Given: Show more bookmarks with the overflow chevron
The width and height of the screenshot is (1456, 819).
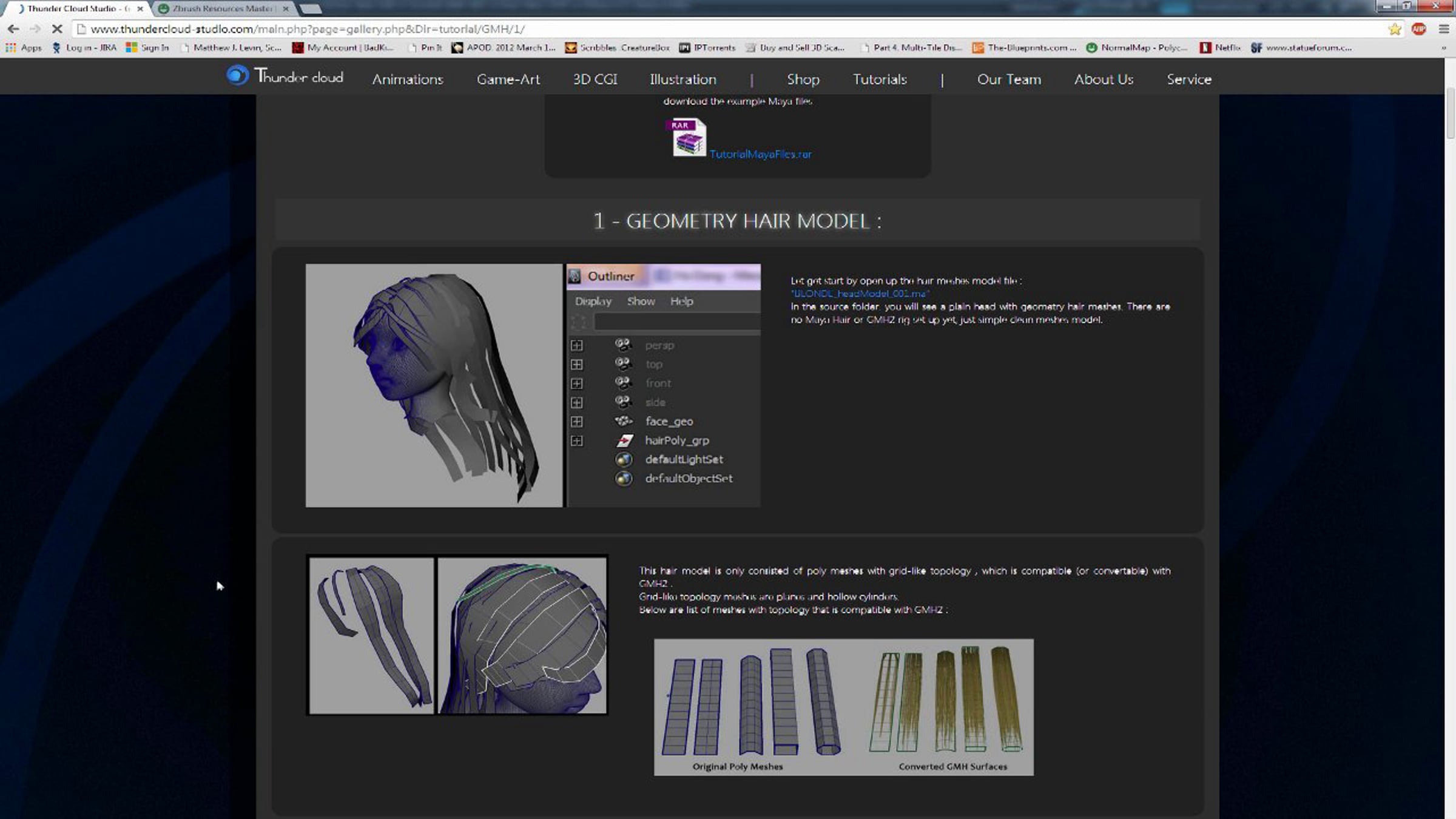Looking at the screenshot, I should point(1443,48).
